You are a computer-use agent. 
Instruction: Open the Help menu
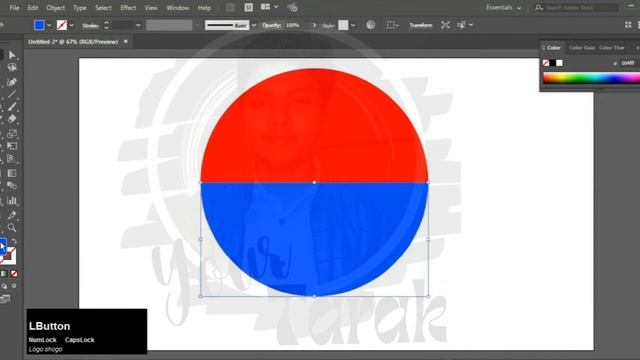204,8
